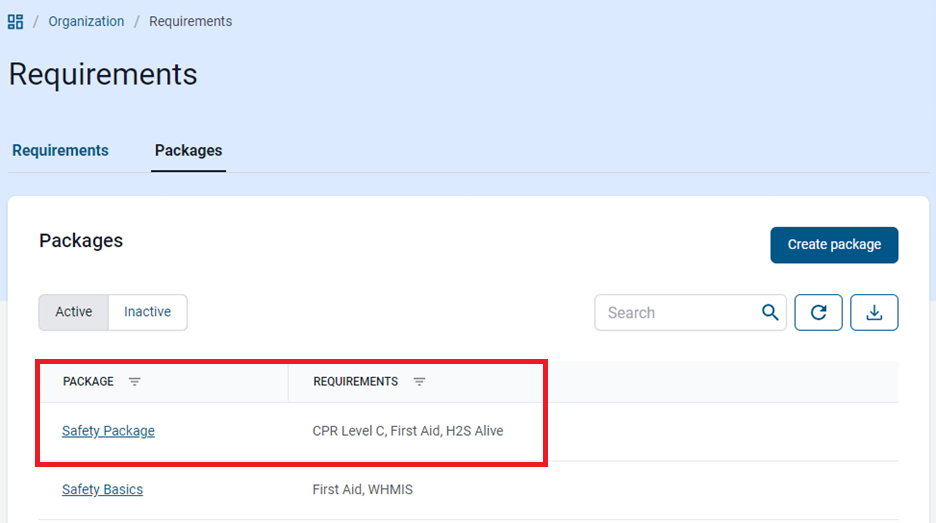Click the CPR Level C requirements cell
Image resolution: width=936 pixels, height=523 pixels.
coord(407,431)
